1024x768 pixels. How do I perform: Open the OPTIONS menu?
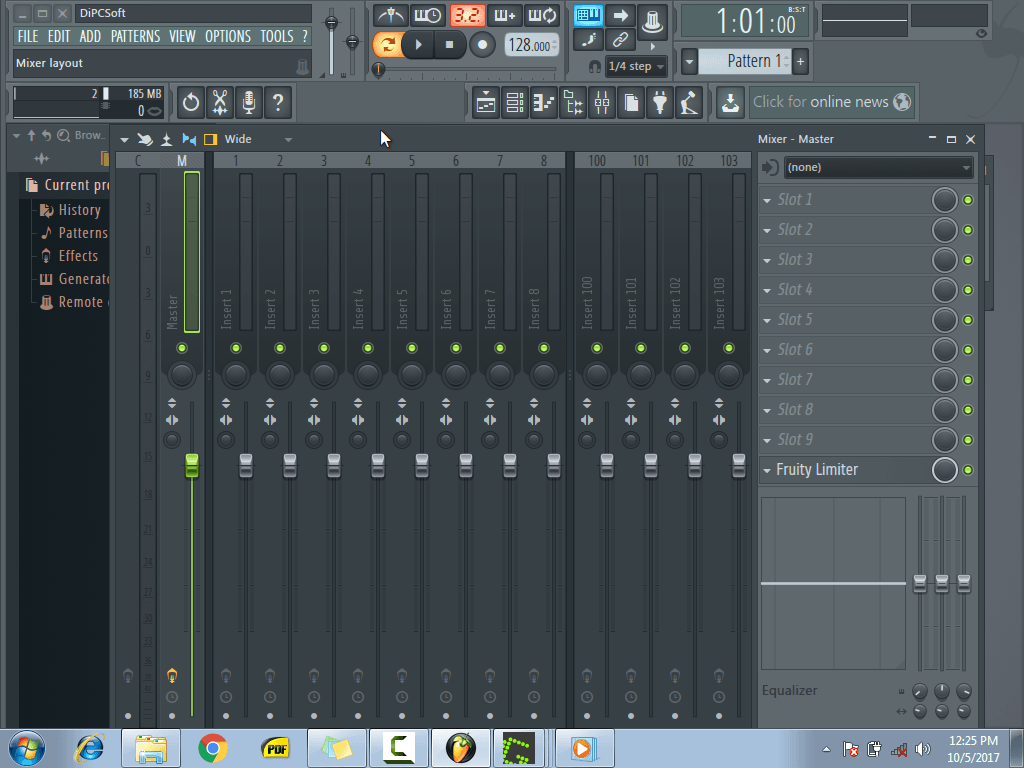point(228,37)
